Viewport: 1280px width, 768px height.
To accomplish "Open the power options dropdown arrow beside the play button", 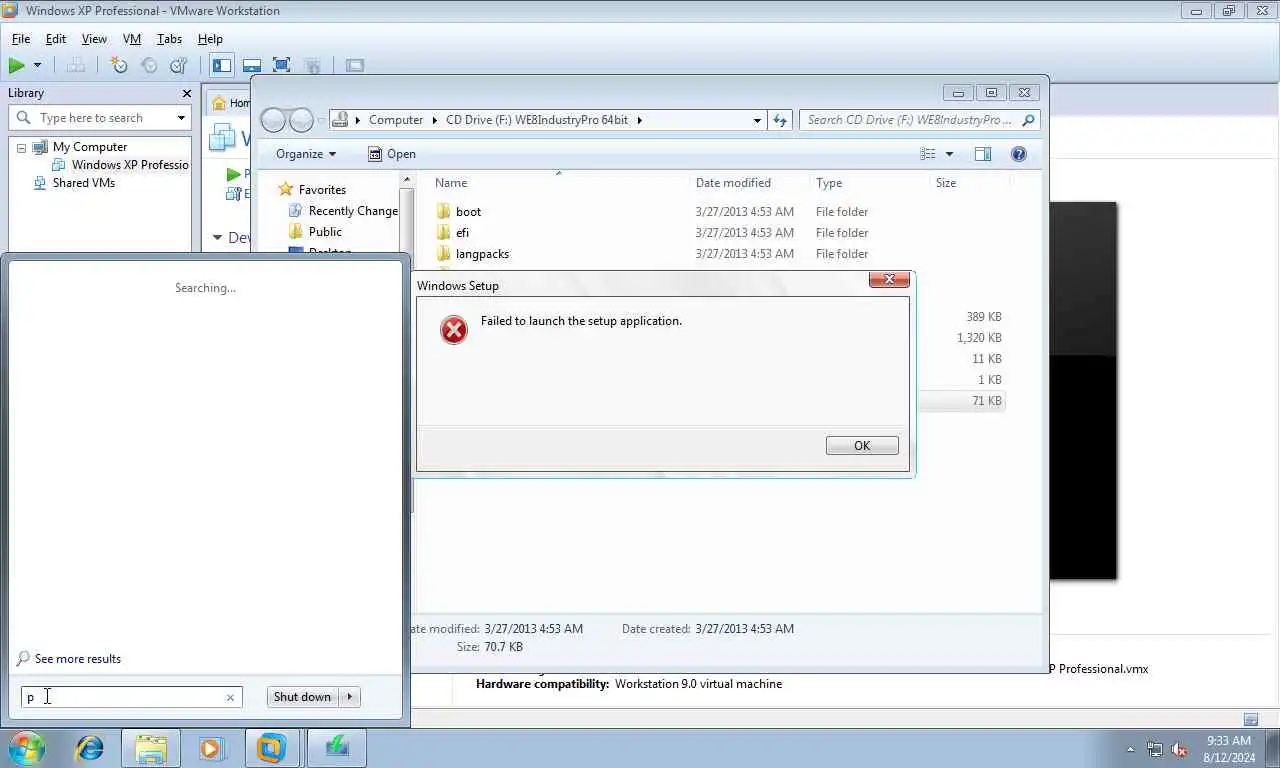I will 38,65.
